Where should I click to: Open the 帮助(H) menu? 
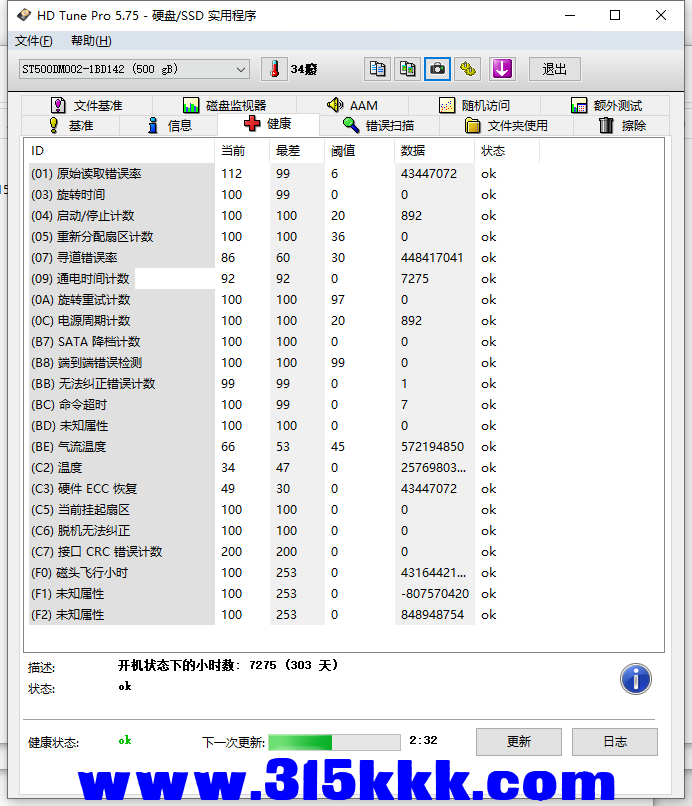pyautogui.click(x=91, y=41)
